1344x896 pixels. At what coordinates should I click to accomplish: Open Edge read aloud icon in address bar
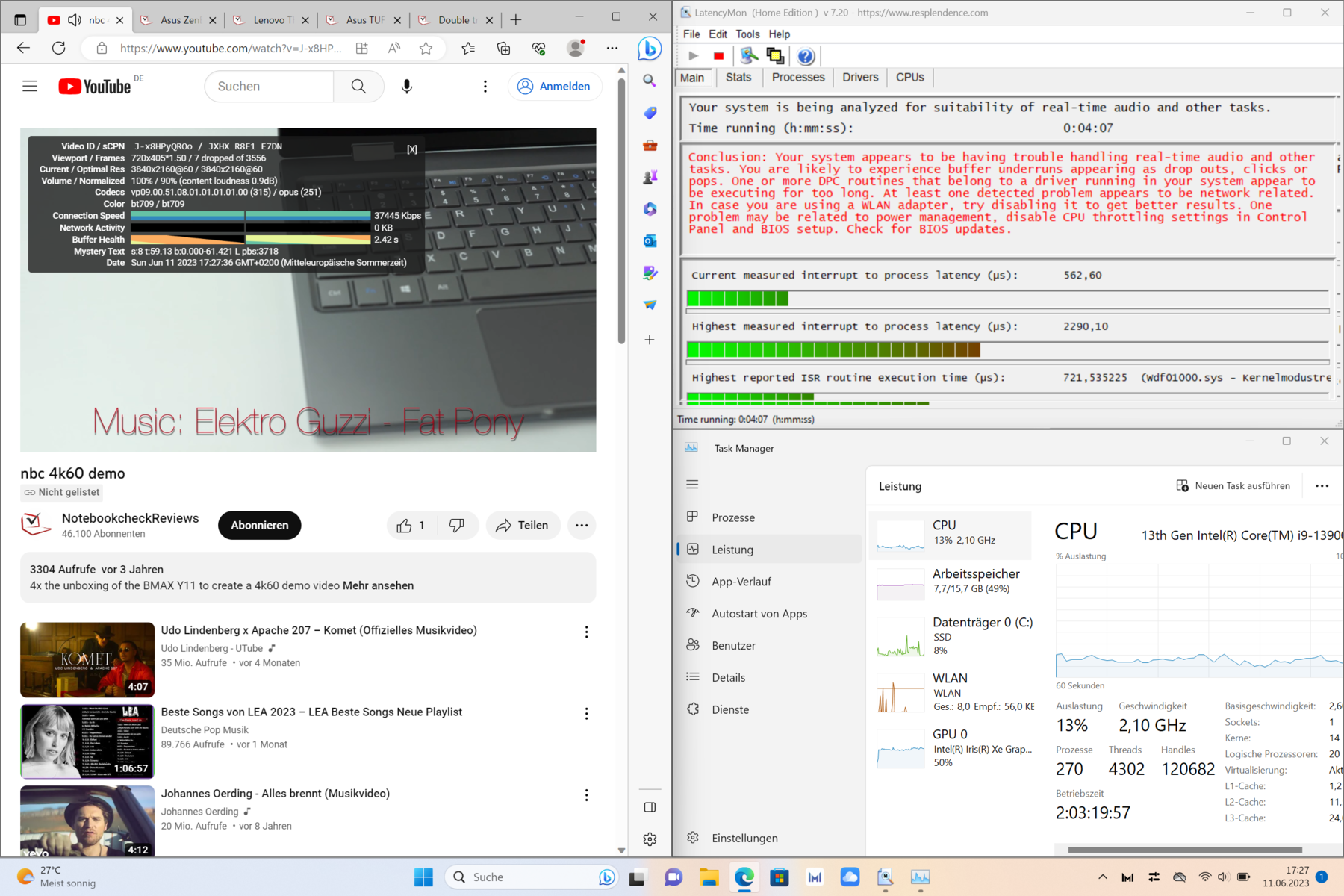click(393, 49)
